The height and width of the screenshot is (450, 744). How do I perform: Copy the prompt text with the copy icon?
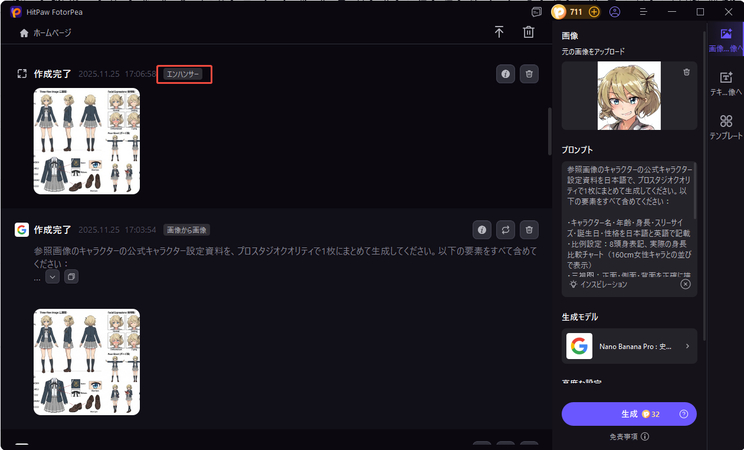71,276
